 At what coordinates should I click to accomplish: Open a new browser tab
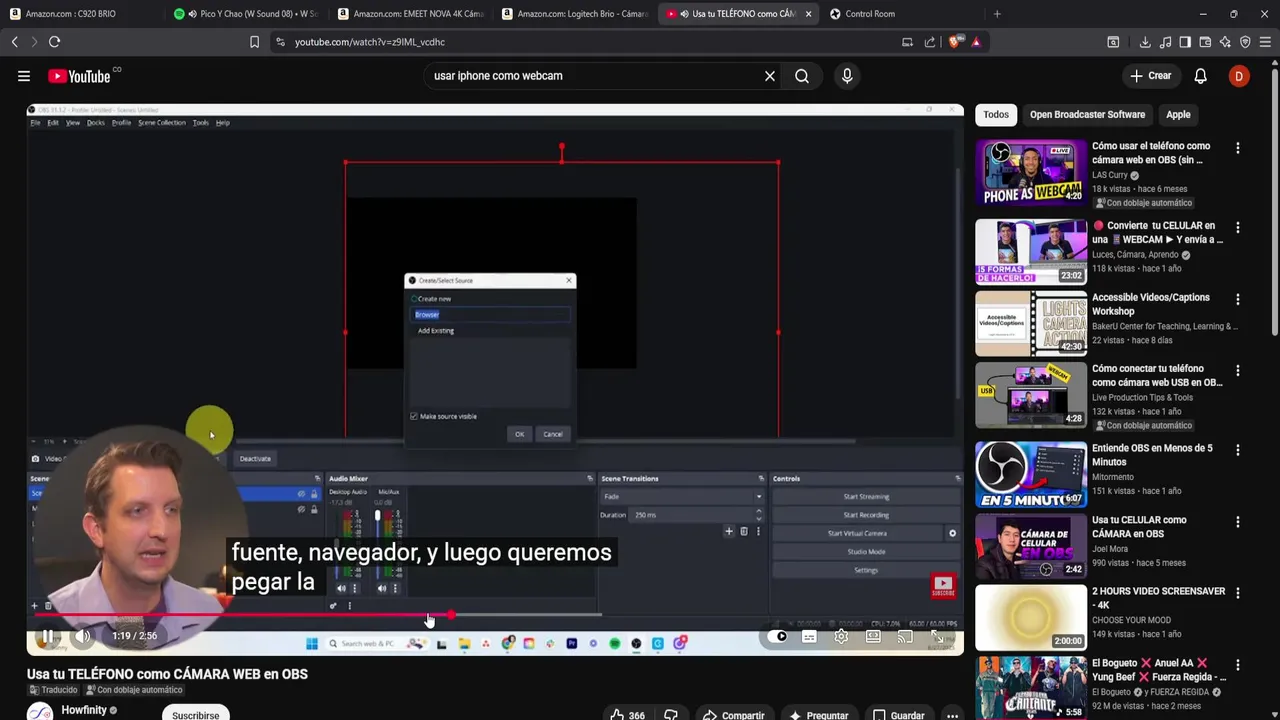point(997,14)
